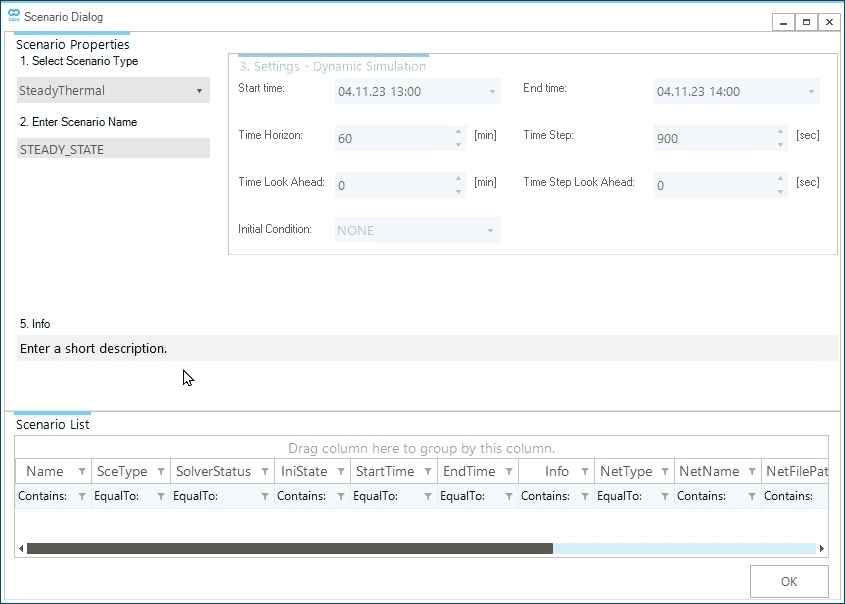The image size is (845, 604).
Task: Click the SolverStatus column filter funnel
Action: 265,472
